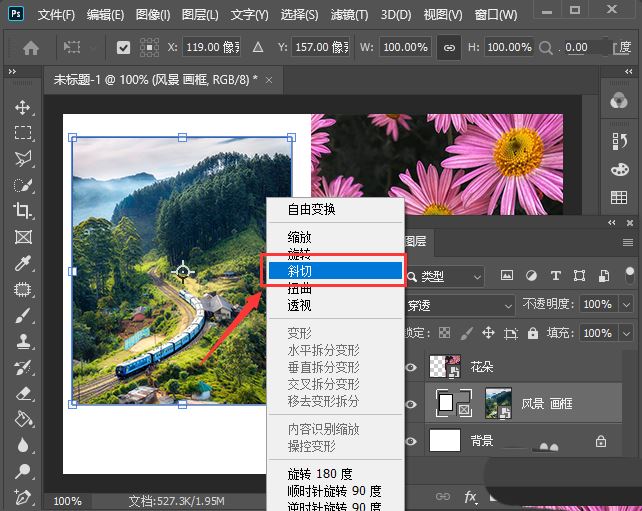
Task: Open the 不透明度 dropdown arrow
Action: (626, 305)
